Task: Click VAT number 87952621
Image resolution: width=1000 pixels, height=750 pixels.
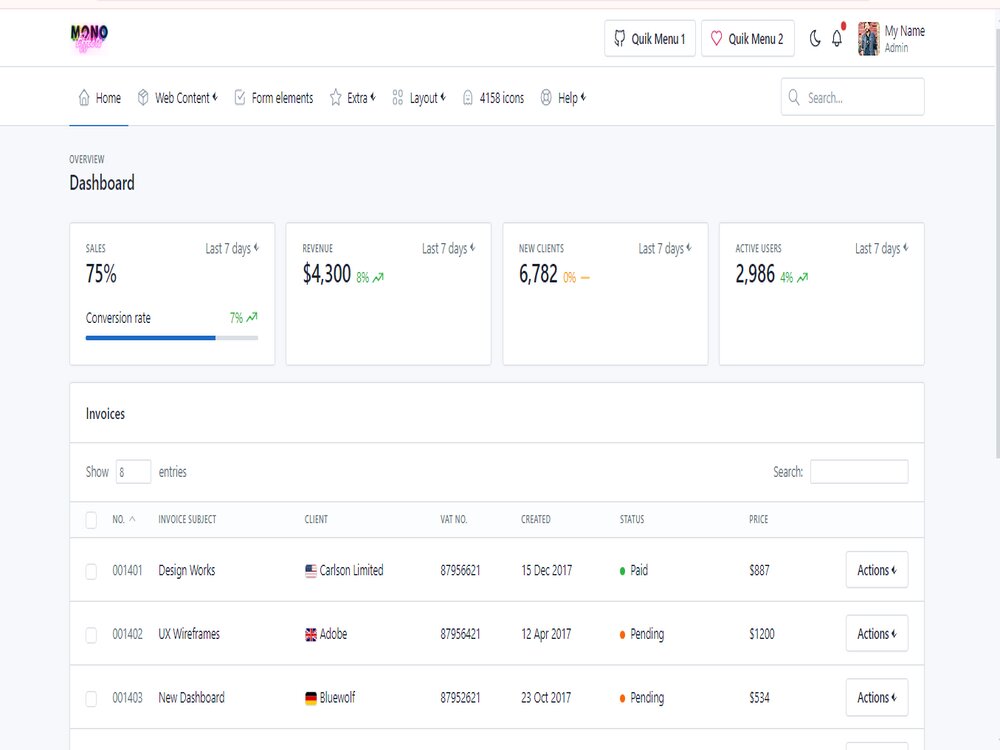Action: tap(460, 698)
